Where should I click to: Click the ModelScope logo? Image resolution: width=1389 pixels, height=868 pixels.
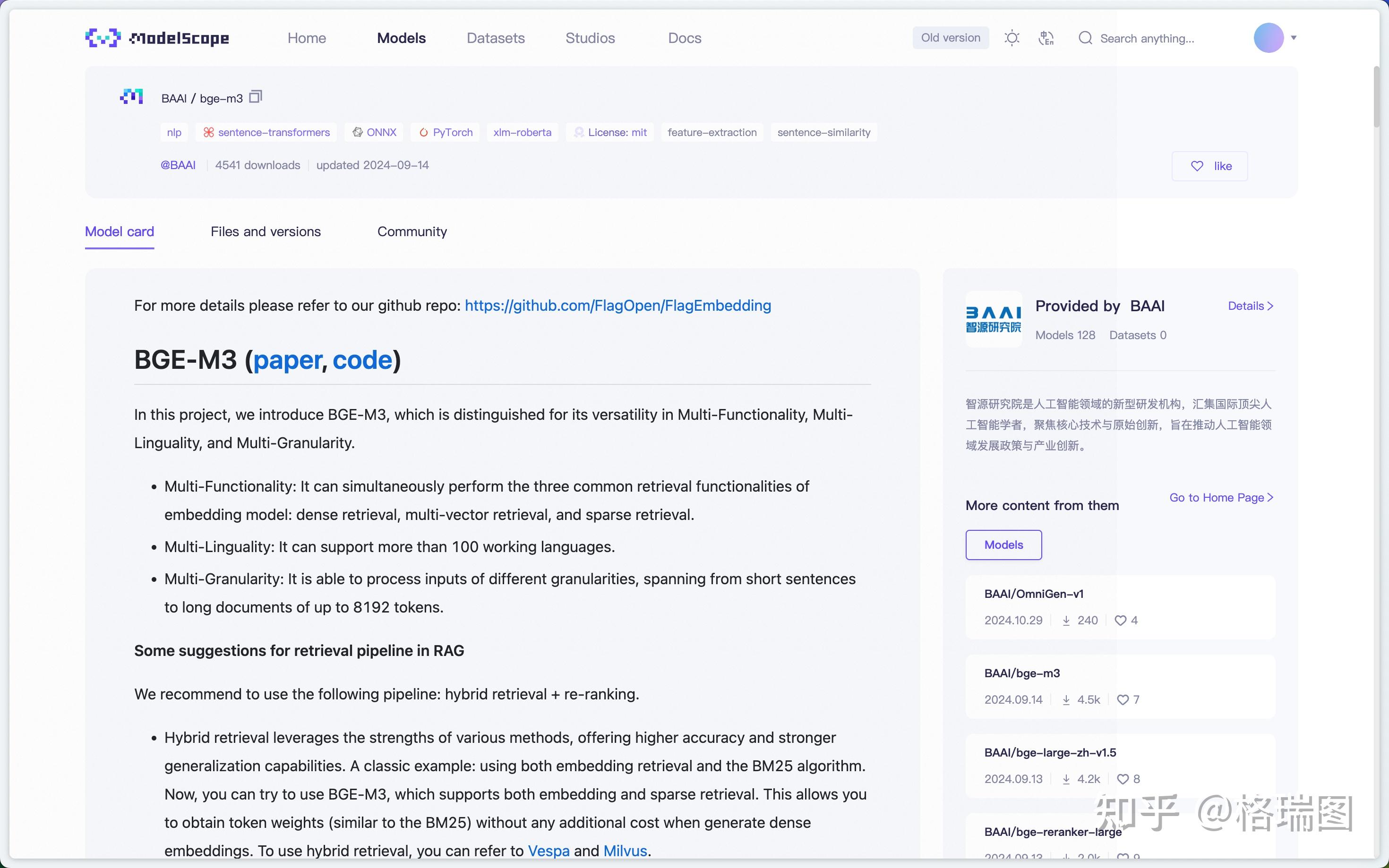pyautogui.click(x=157, y=38)
